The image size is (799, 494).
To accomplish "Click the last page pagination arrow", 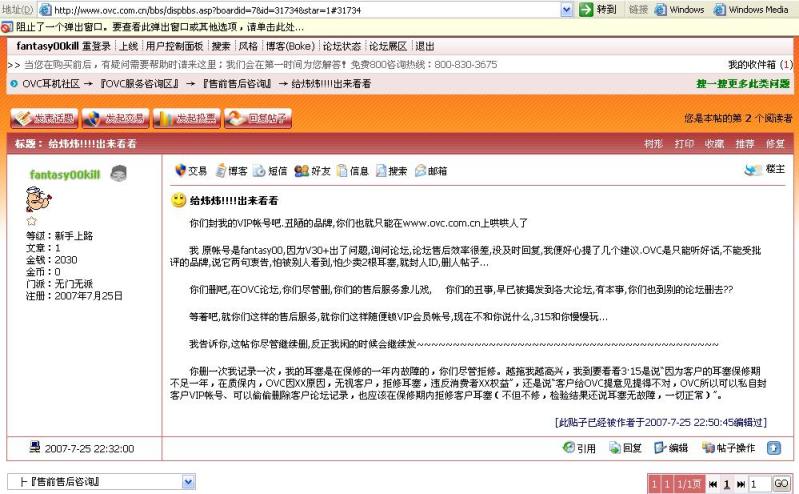I will click(x=741, y=484).
